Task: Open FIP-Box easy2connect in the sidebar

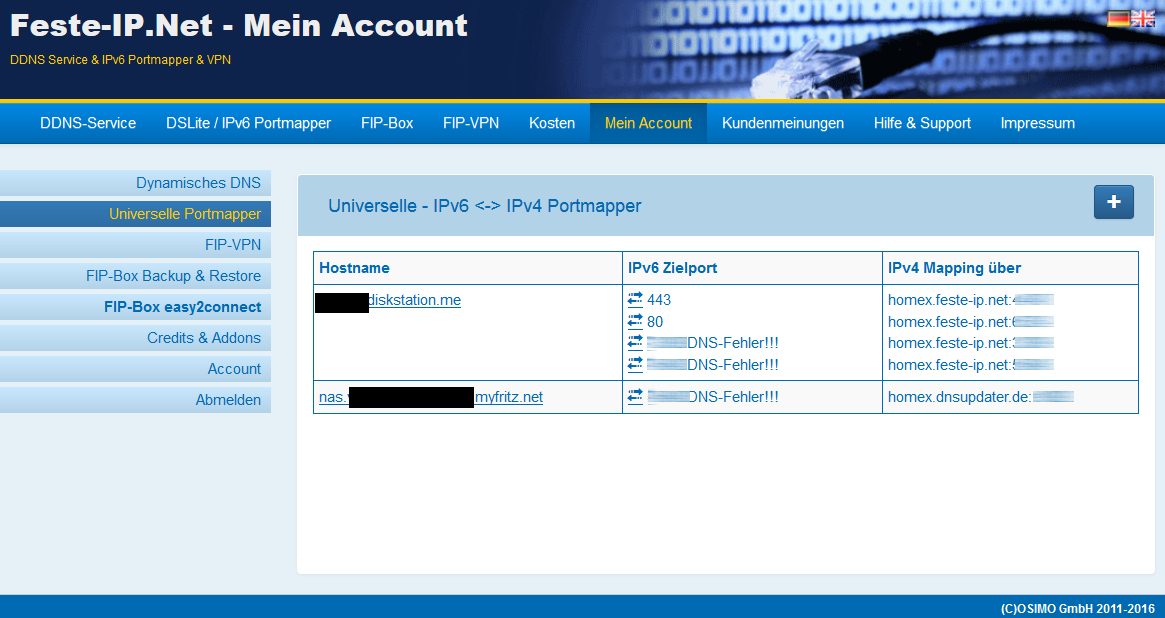Action: [x=135, y=307]
